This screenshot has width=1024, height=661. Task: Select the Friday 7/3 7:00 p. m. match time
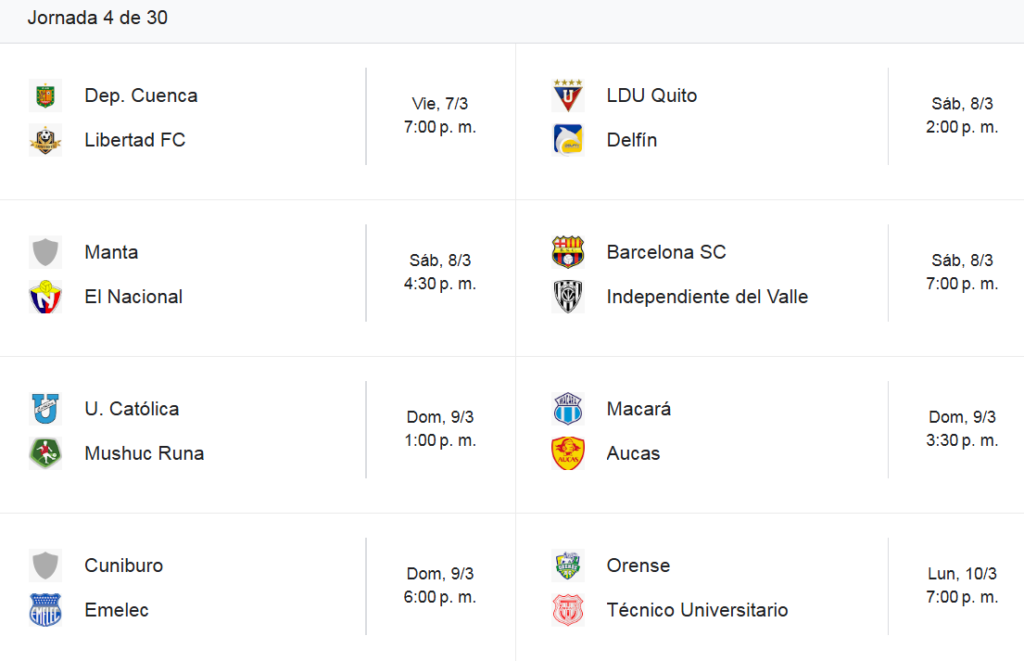click(x=440, y=116)
